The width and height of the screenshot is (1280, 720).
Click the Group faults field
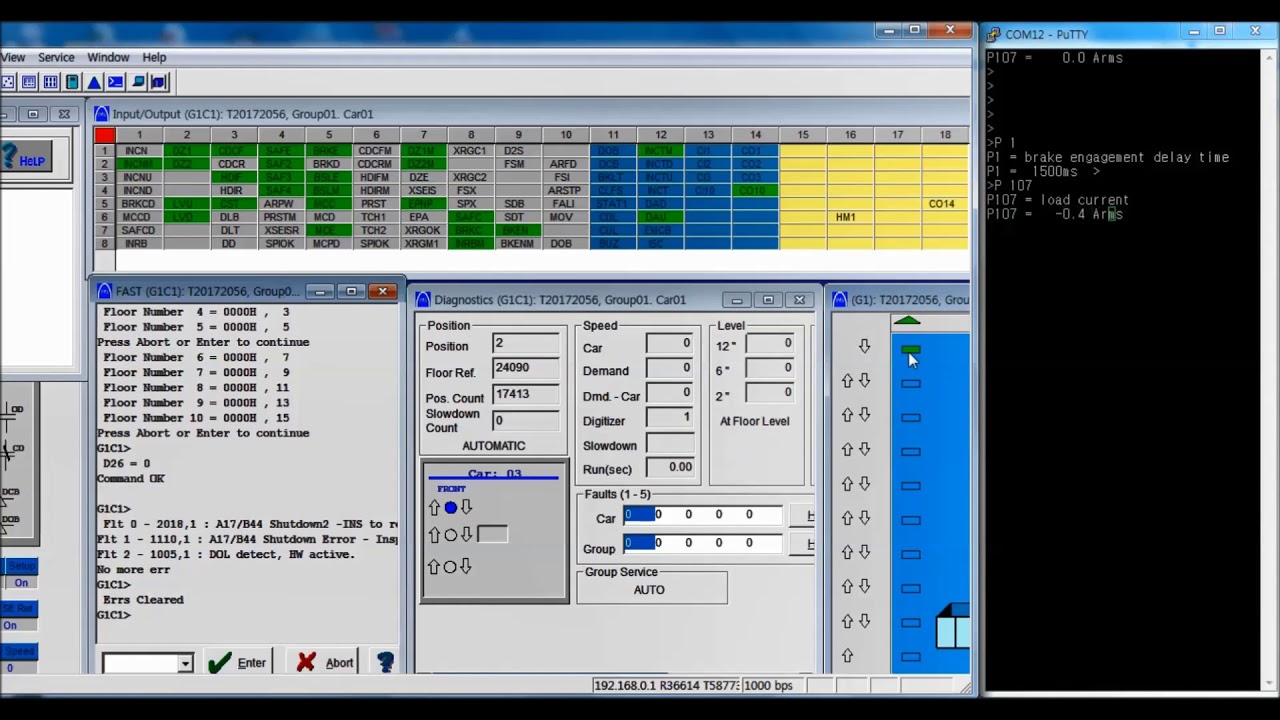pos(702,543)
